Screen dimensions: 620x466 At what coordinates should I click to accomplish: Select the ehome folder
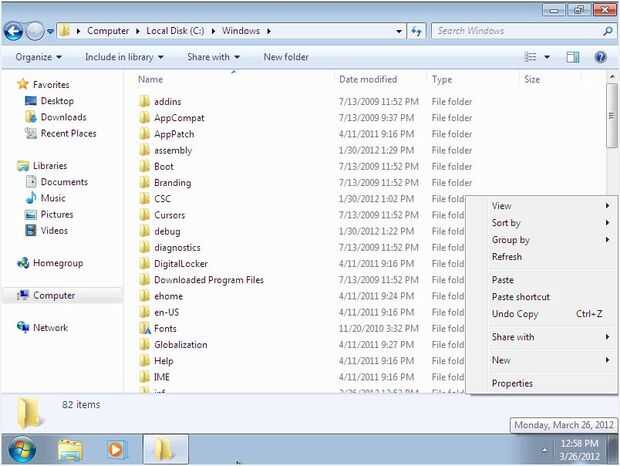click(168, 296)
